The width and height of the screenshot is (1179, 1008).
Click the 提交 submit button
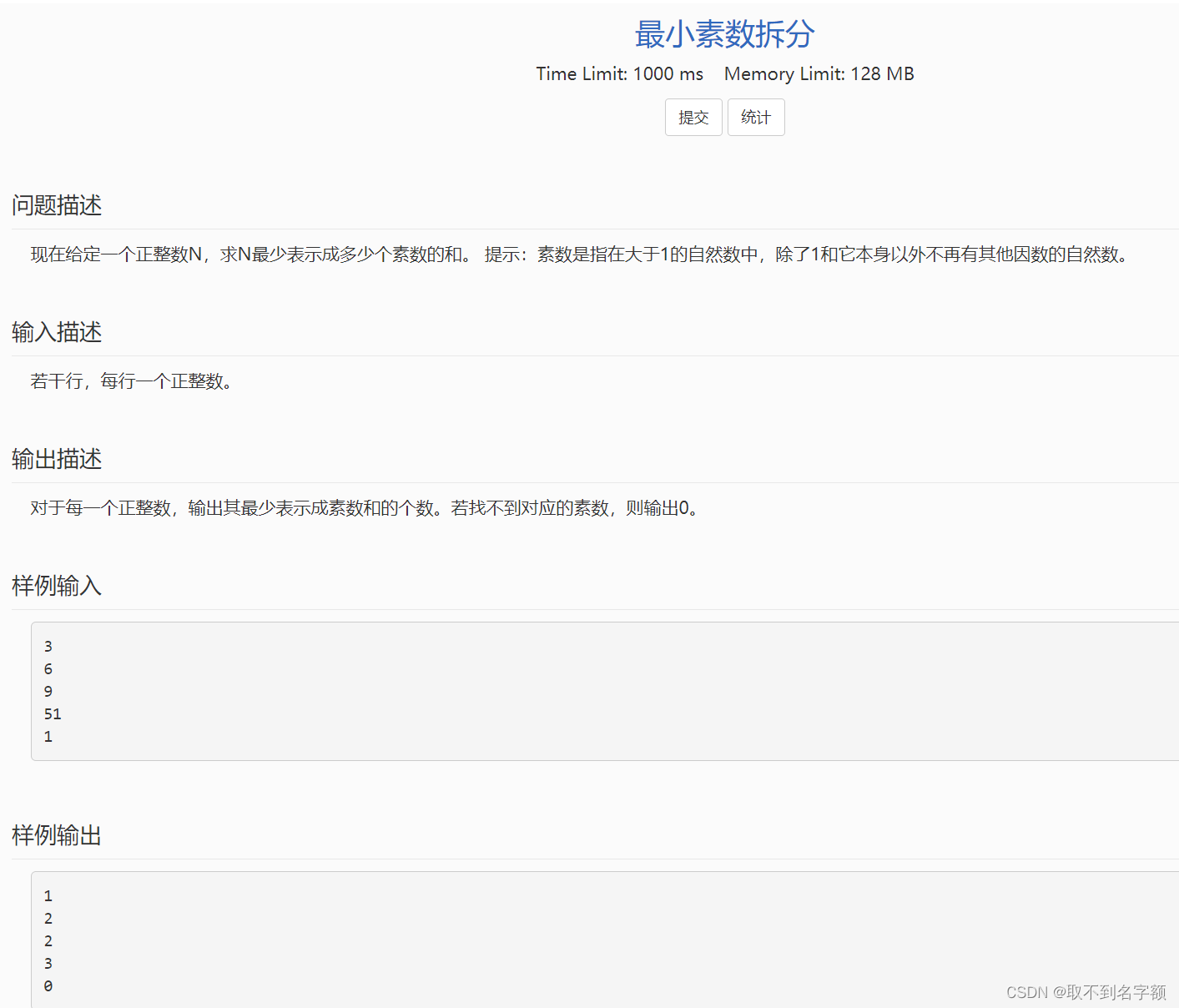click(x=693, y=117)
